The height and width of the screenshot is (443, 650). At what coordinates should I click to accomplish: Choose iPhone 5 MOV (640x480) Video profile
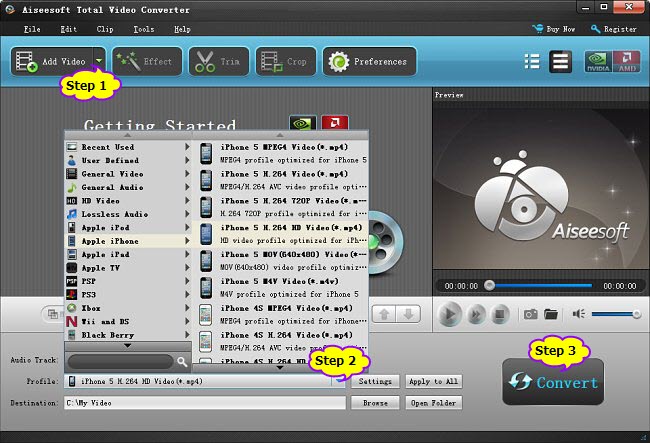pos(281,261)
